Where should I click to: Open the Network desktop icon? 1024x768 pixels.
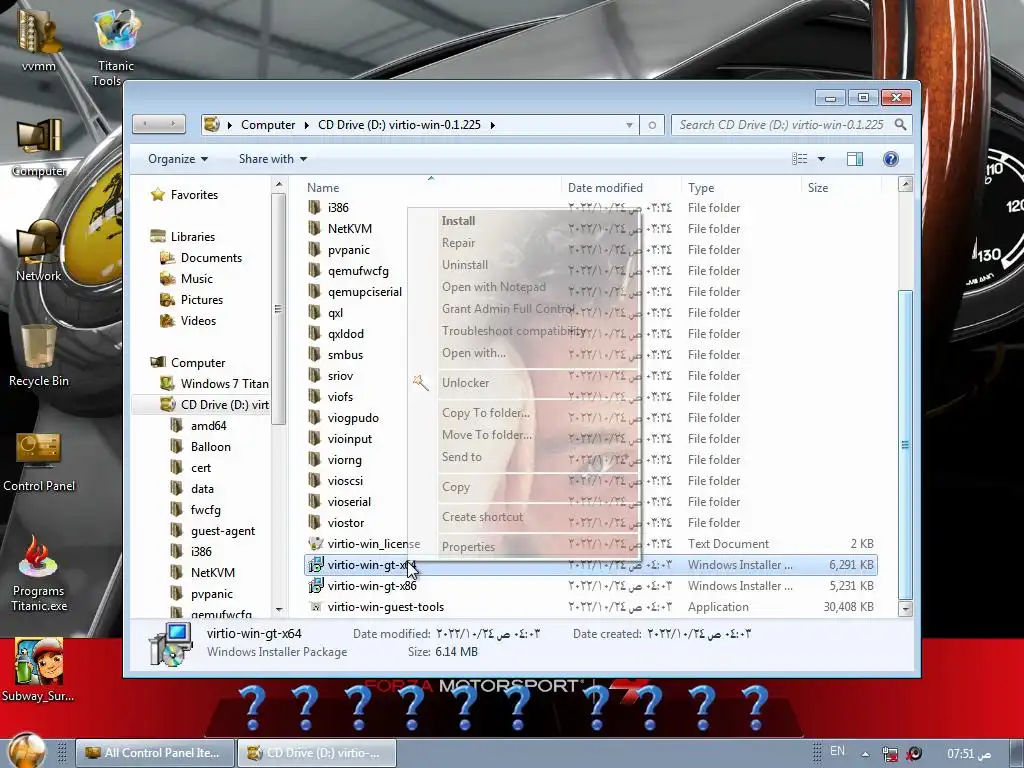[39, 251]
